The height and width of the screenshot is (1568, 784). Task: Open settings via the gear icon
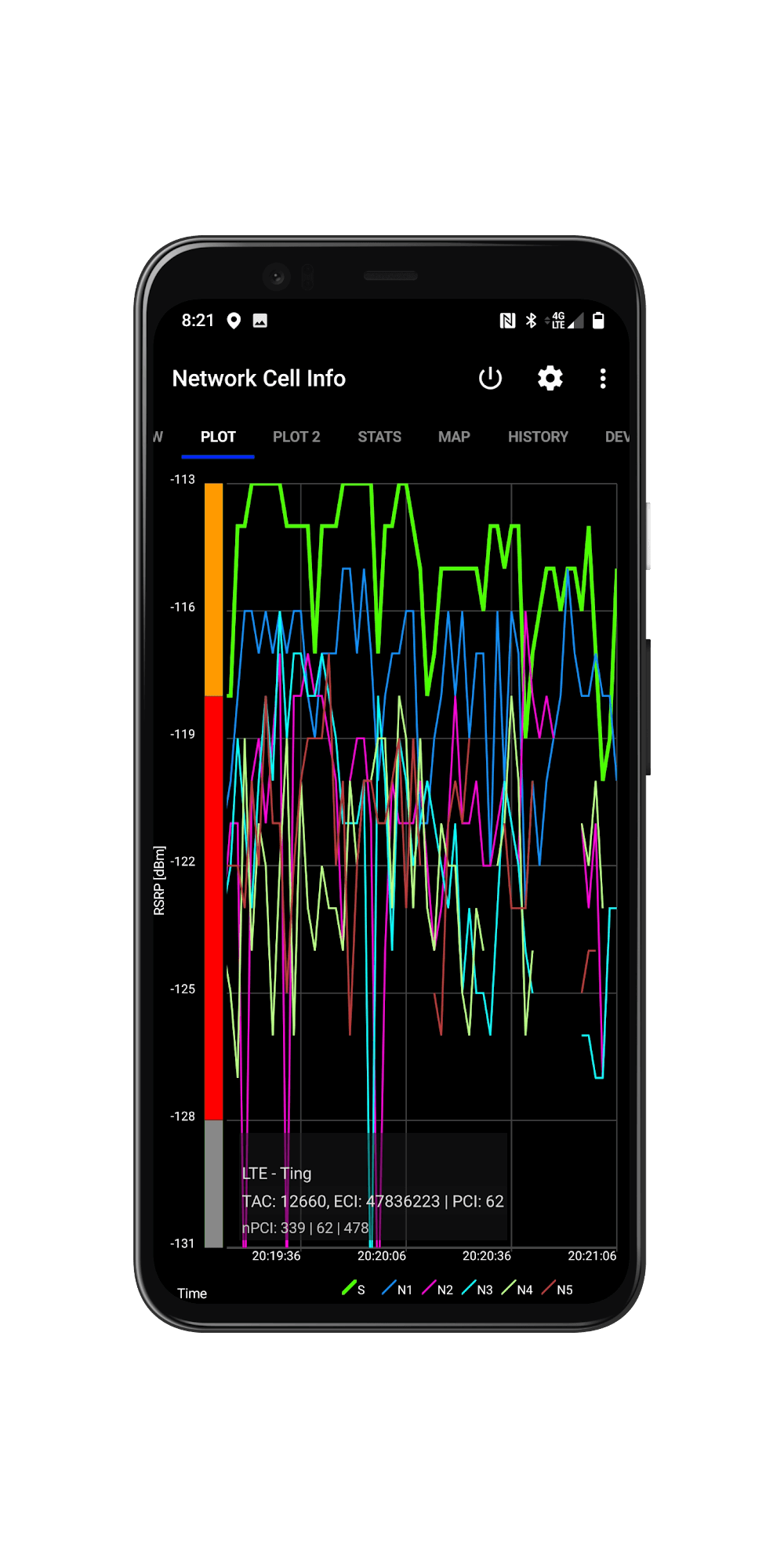pyautogui.click(x=550, y=379)
